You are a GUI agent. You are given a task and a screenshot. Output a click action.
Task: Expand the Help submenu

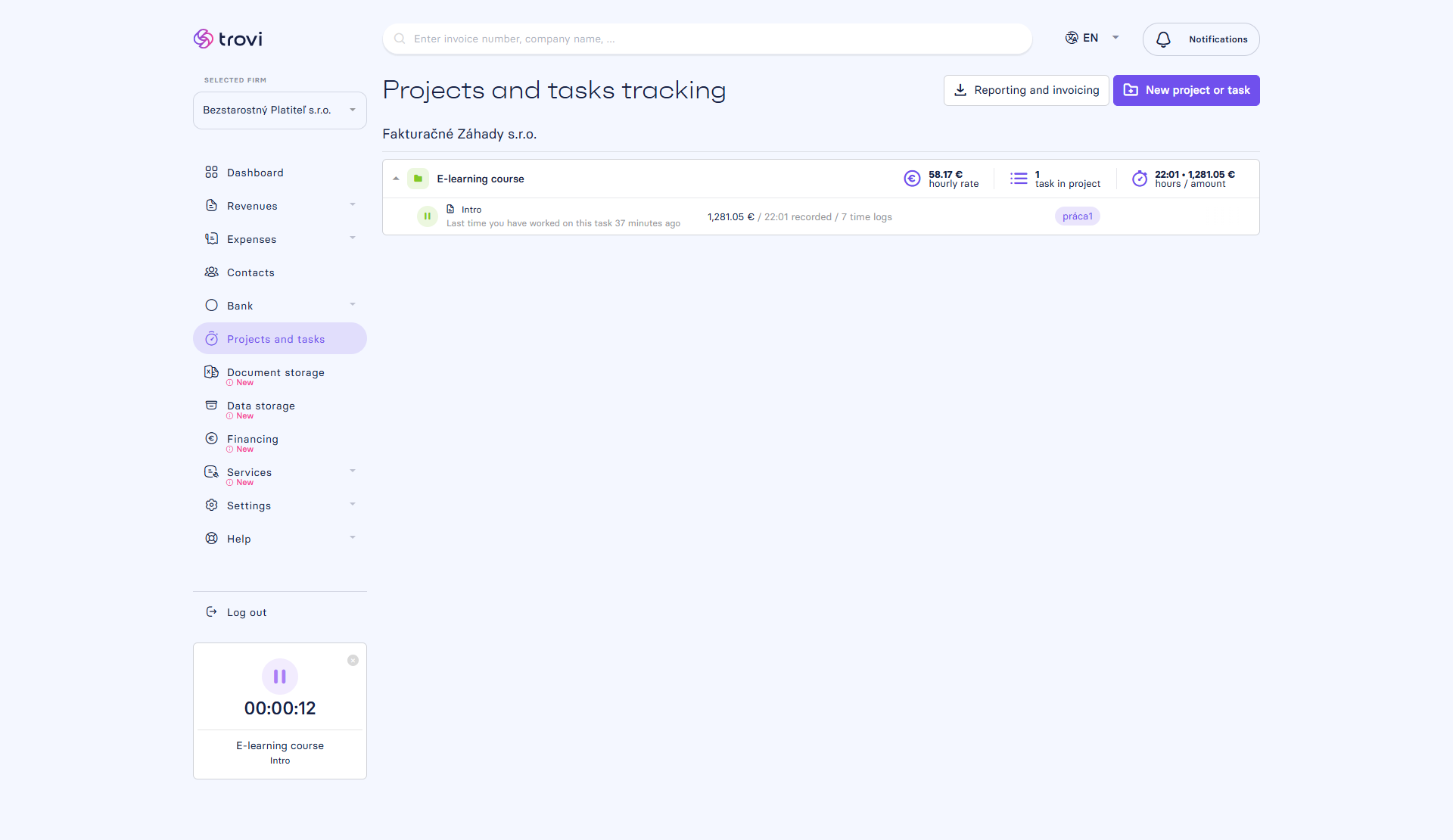click(x=353, y=538)
